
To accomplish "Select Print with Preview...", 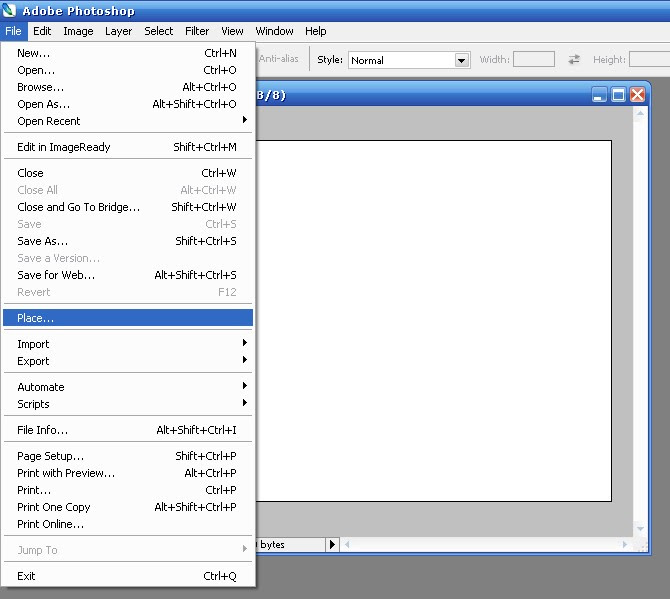I will (128, 473).
